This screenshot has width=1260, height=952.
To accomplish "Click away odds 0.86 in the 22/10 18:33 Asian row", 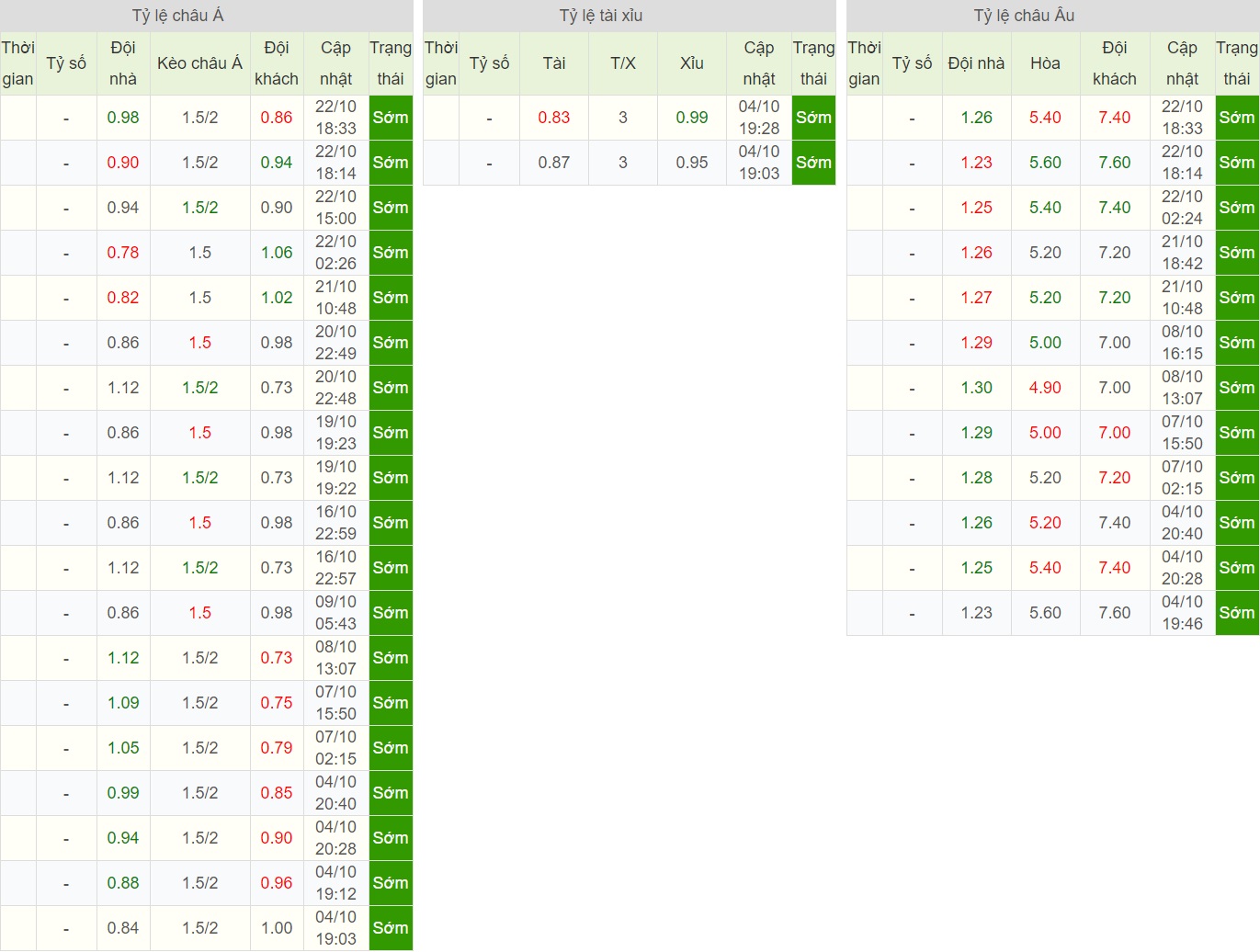I will click(x=277, y=118).
